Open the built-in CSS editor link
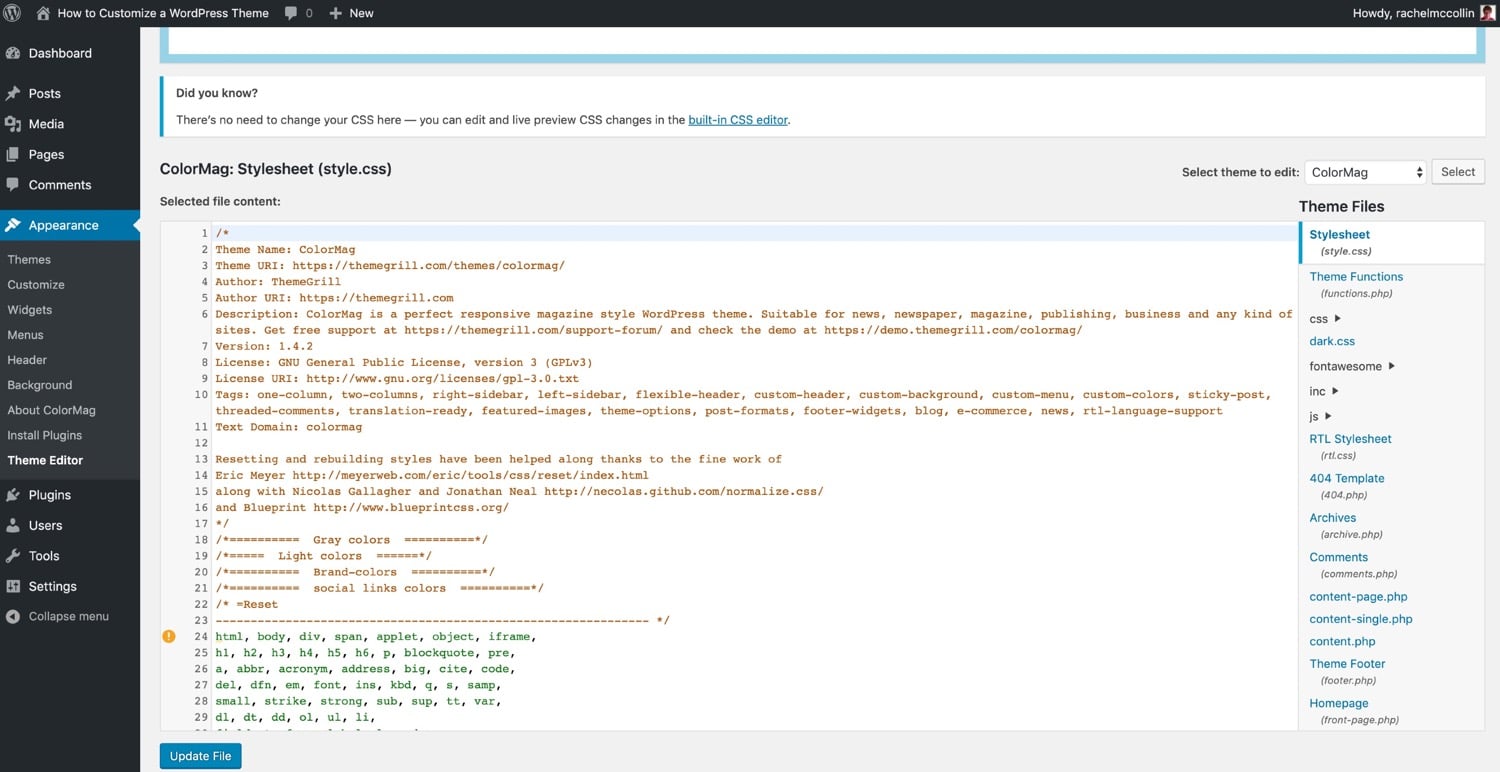The height and width of the screenshot is (772, 1500). [738, 119]
